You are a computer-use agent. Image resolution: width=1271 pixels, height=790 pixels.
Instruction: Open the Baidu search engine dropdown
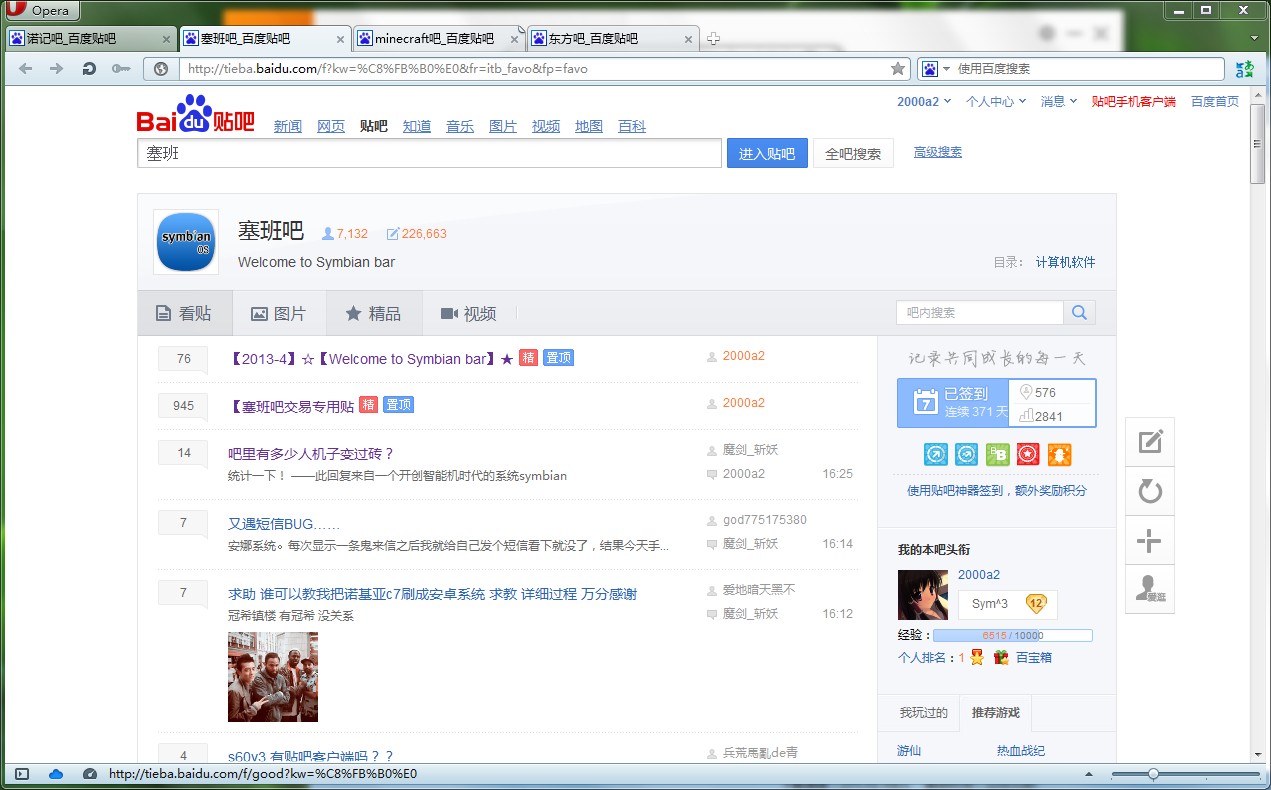(x=936, y=69)
